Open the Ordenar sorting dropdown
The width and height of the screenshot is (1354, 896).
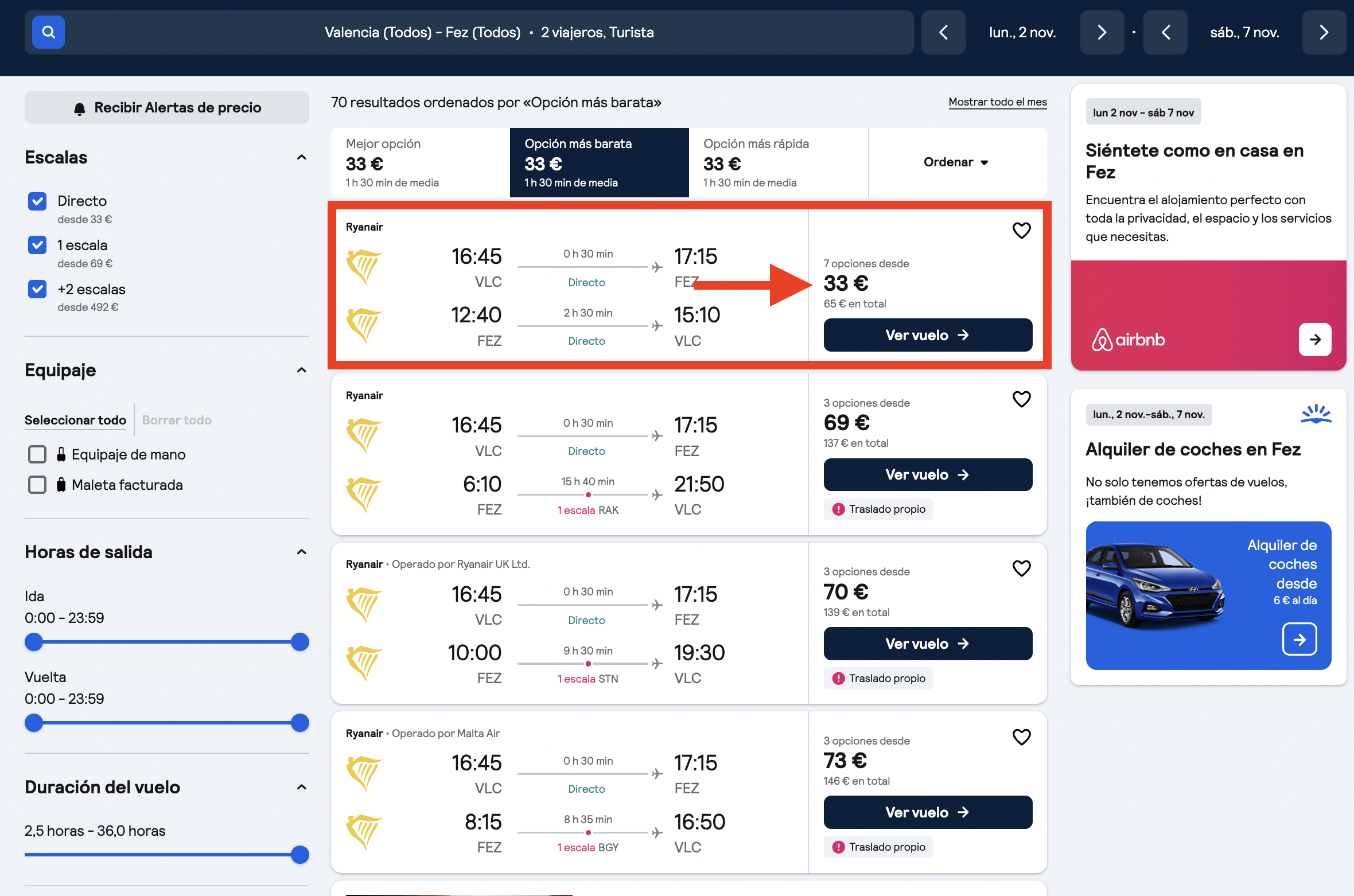tap(957, 162)
